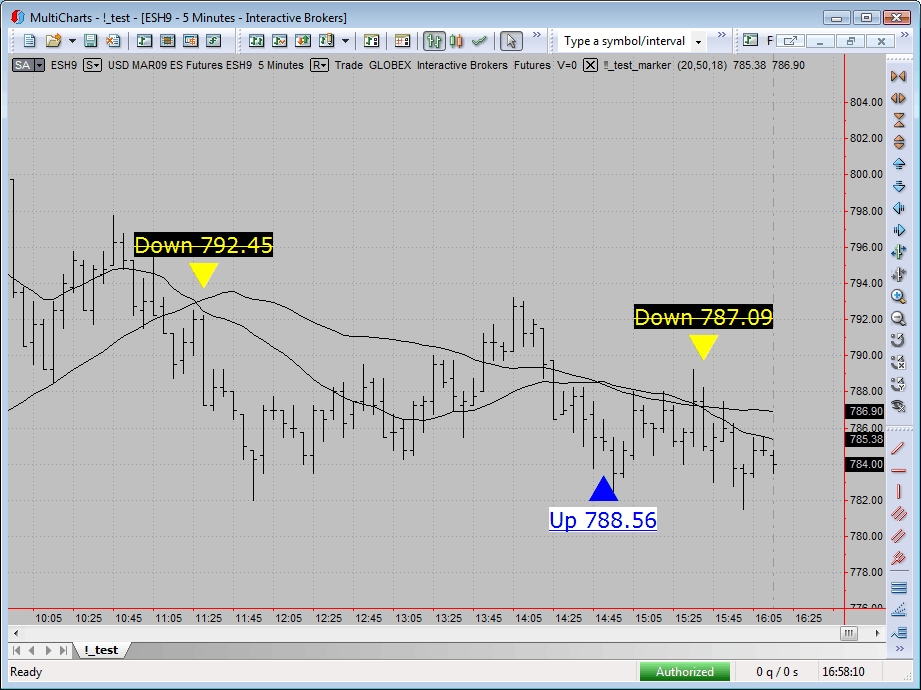Click the shift chart right arrow icon
This screenshot has height=690, width=921.
(x=899, y=230)
